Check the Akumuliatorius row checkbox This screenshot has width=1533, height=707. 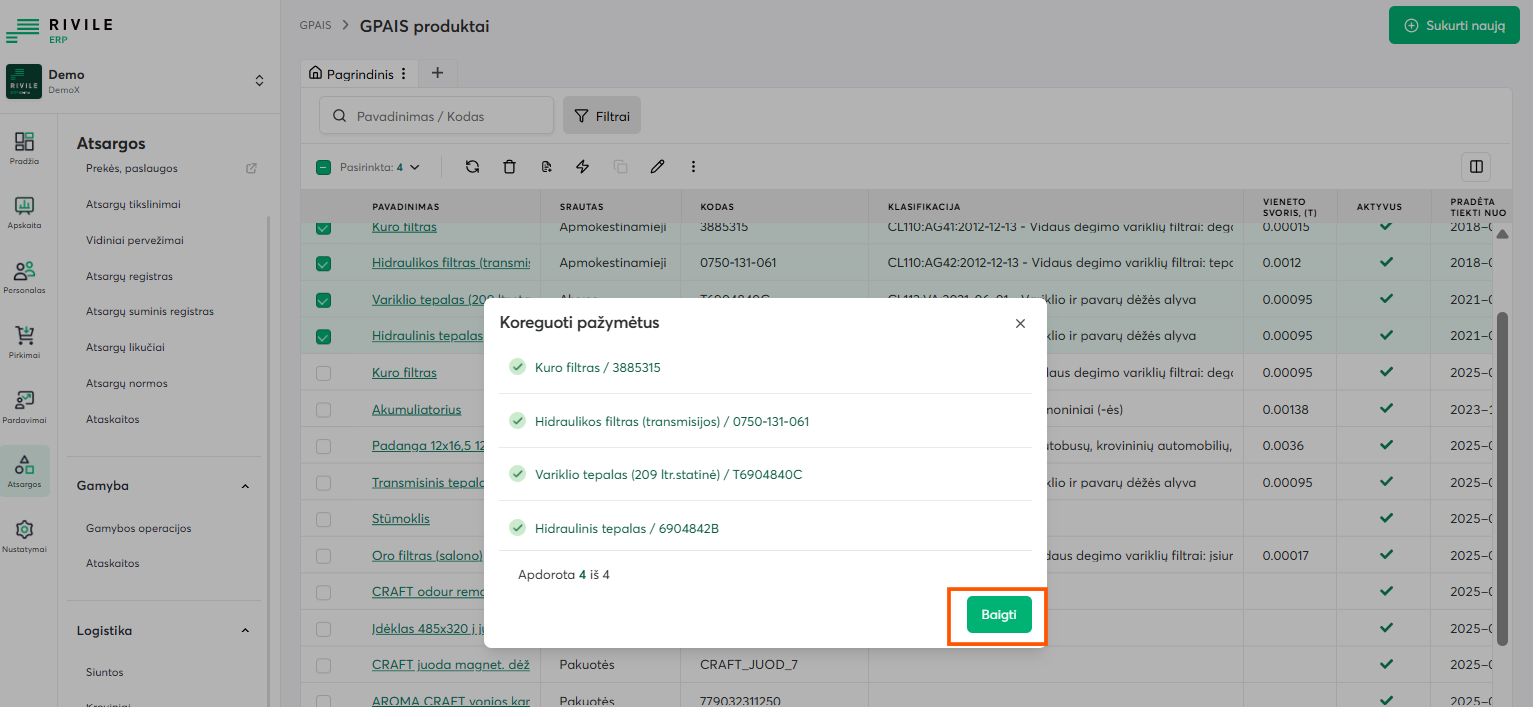[323, 410]
